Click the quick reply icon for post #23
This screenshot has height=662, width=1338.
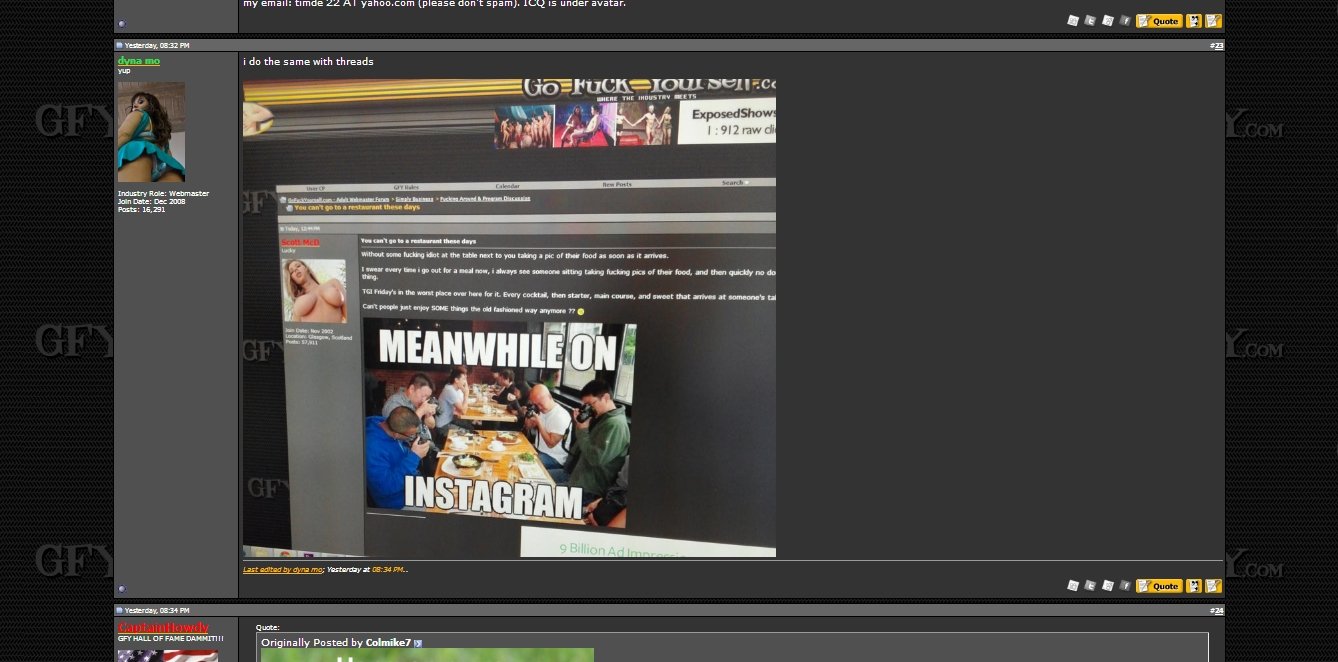pyautogui.click(x=1214, y=586)
